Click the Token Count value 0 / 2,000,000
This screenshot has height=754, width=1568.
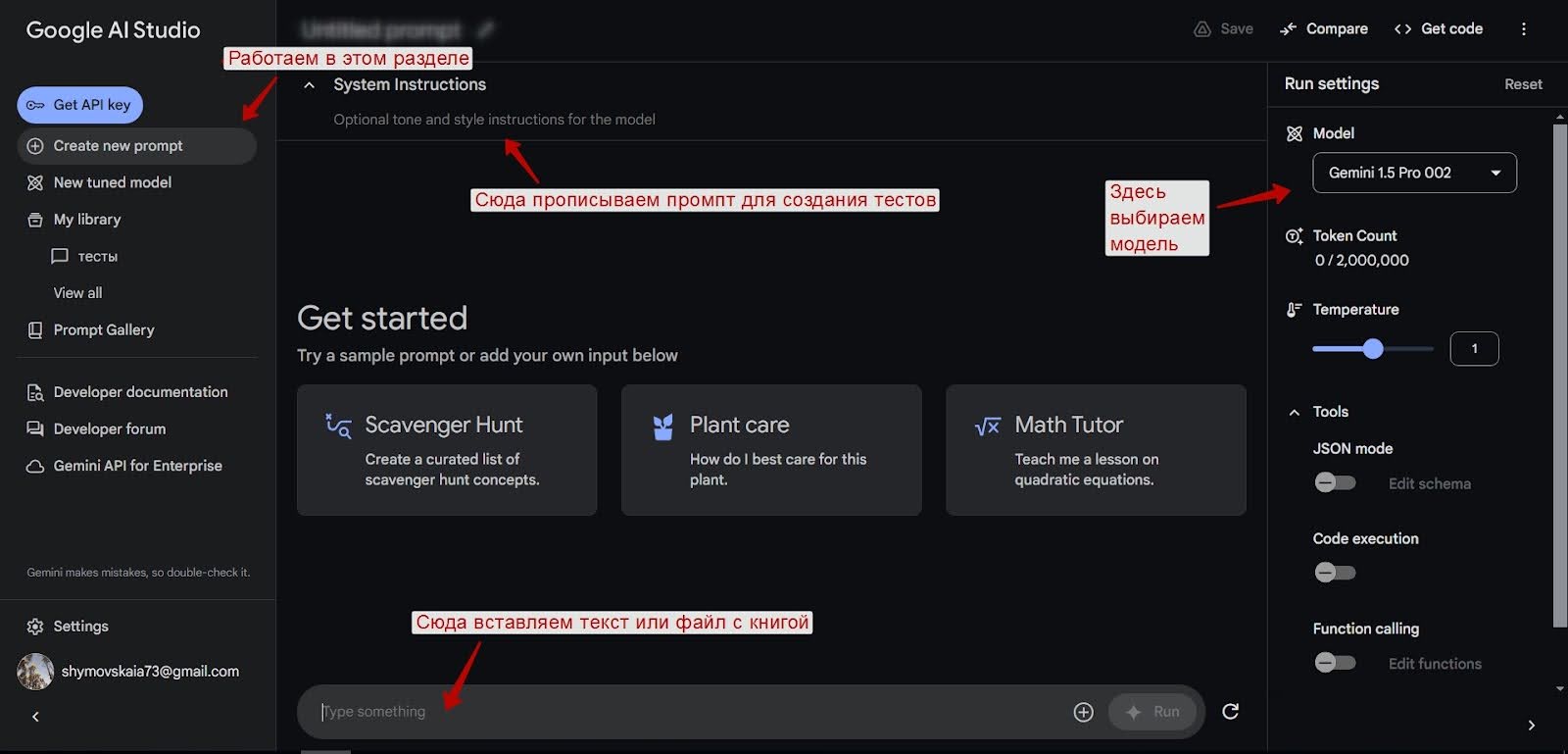(1361, 261)
